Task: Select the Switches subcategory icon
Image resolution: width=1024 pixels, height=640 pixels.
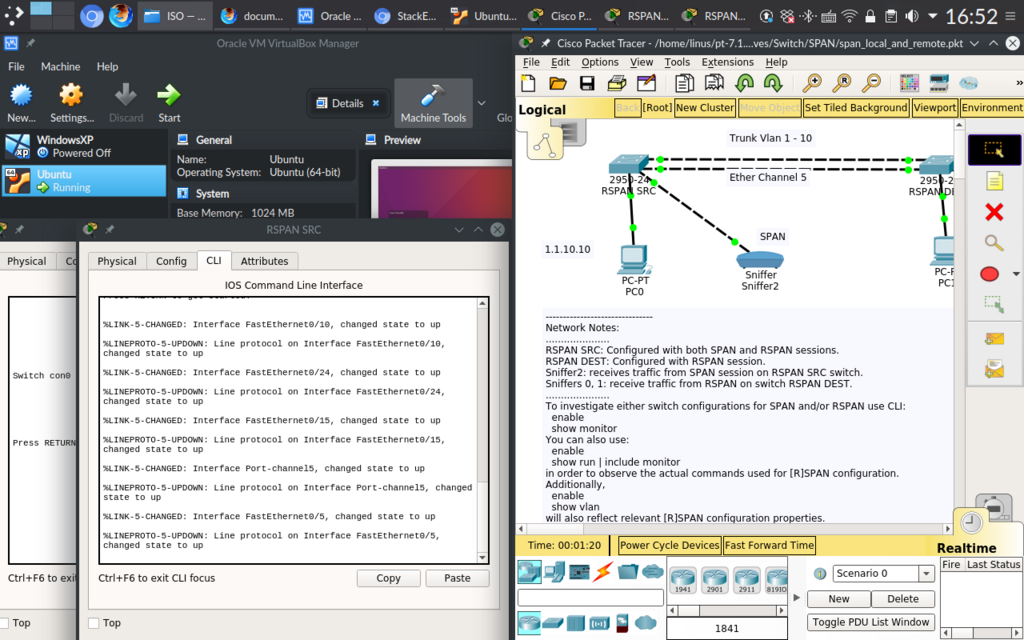Action: coord(552,622)
